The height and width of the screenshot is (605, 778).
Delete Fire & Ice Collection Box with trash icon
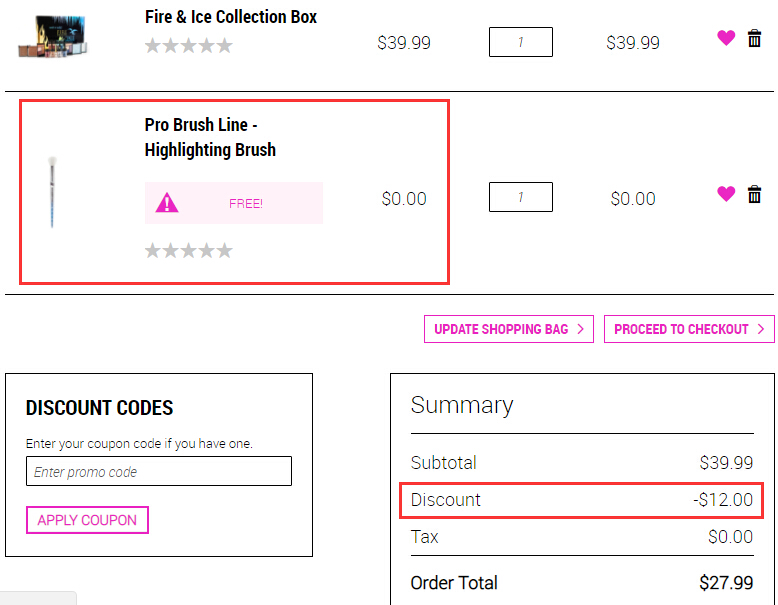pos(754,38)
